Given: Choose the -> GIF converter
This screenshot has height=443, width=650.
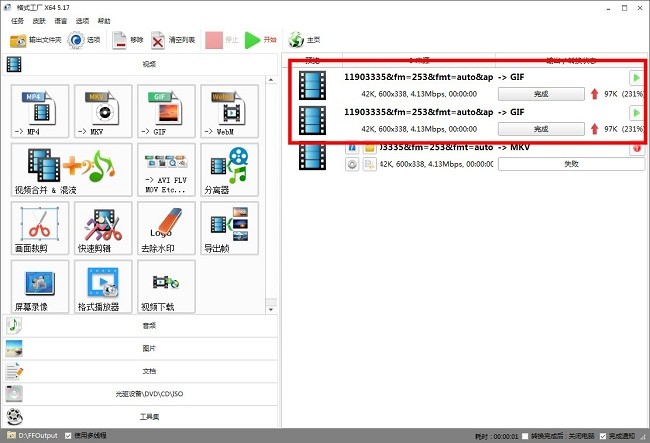Looking at the screenshot, I should pos(166,111).
